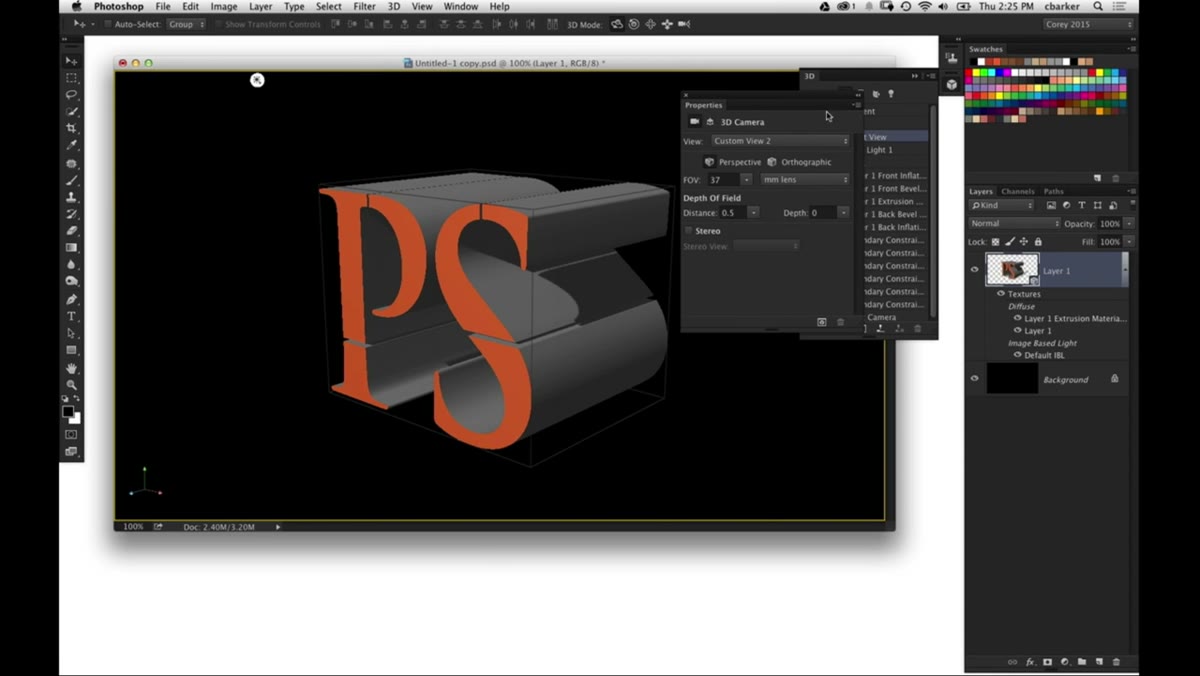Click Lock image pixels brush icon
1200x676 pixels.
tap(1009, 242)
